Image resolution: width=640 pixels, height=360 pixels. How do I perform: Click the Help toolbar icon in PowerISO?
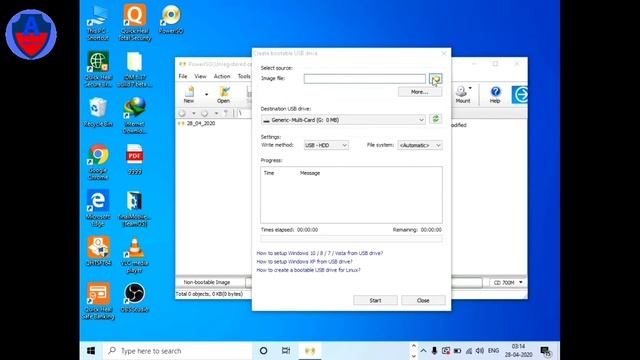[495, 95]
